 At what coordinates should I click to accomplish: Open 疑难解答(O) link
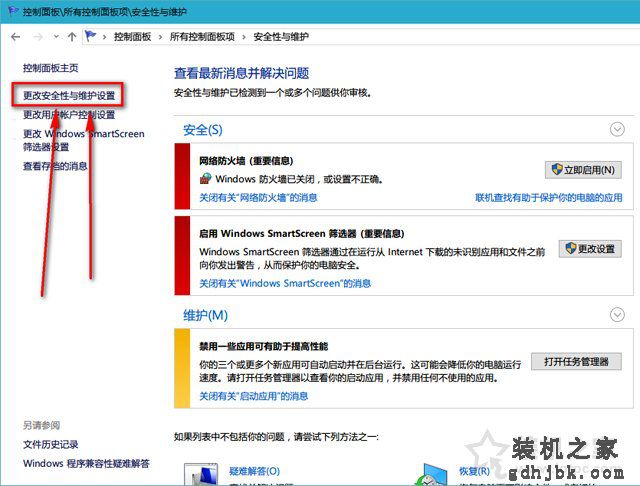point(254,471)
